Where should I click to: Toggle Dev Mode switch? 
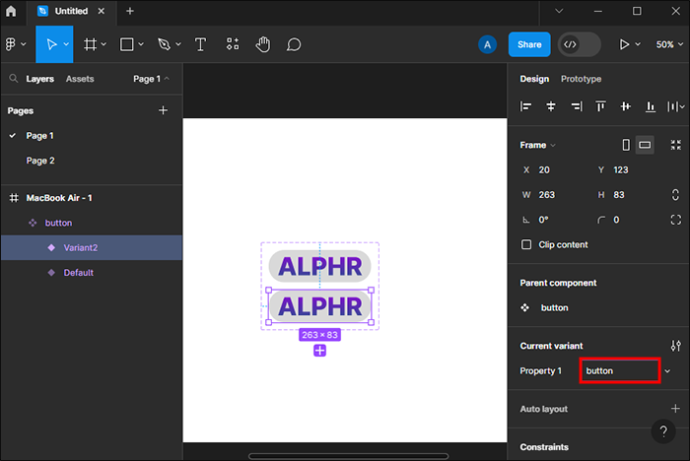coord(579,44)
